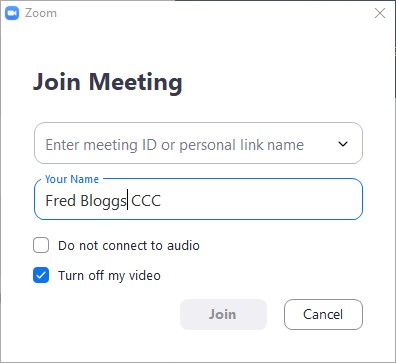Focus the meeting ID input field
This screenshot has width=396, height=363.
[x=198, y=143]
